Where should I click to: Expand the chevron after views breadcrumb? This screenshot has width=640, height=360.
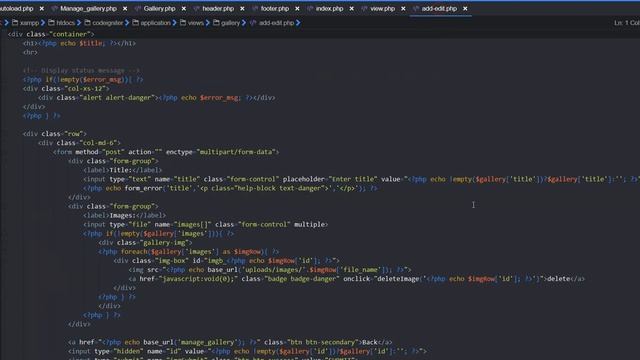pos(208,23)
